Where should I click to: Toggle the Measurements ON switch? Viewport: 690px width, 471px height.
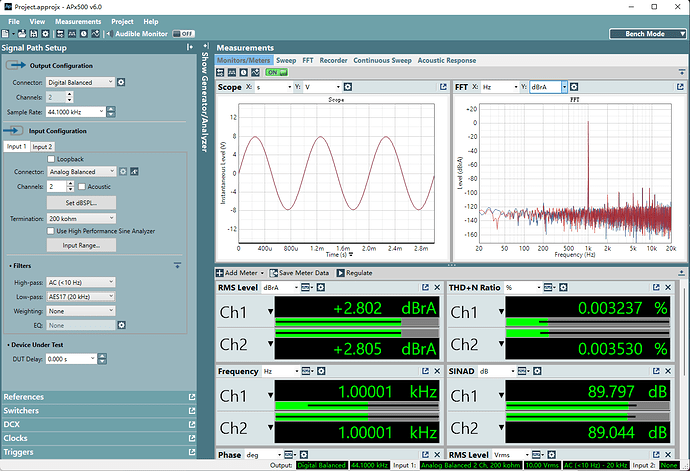[x=276, y=72]
